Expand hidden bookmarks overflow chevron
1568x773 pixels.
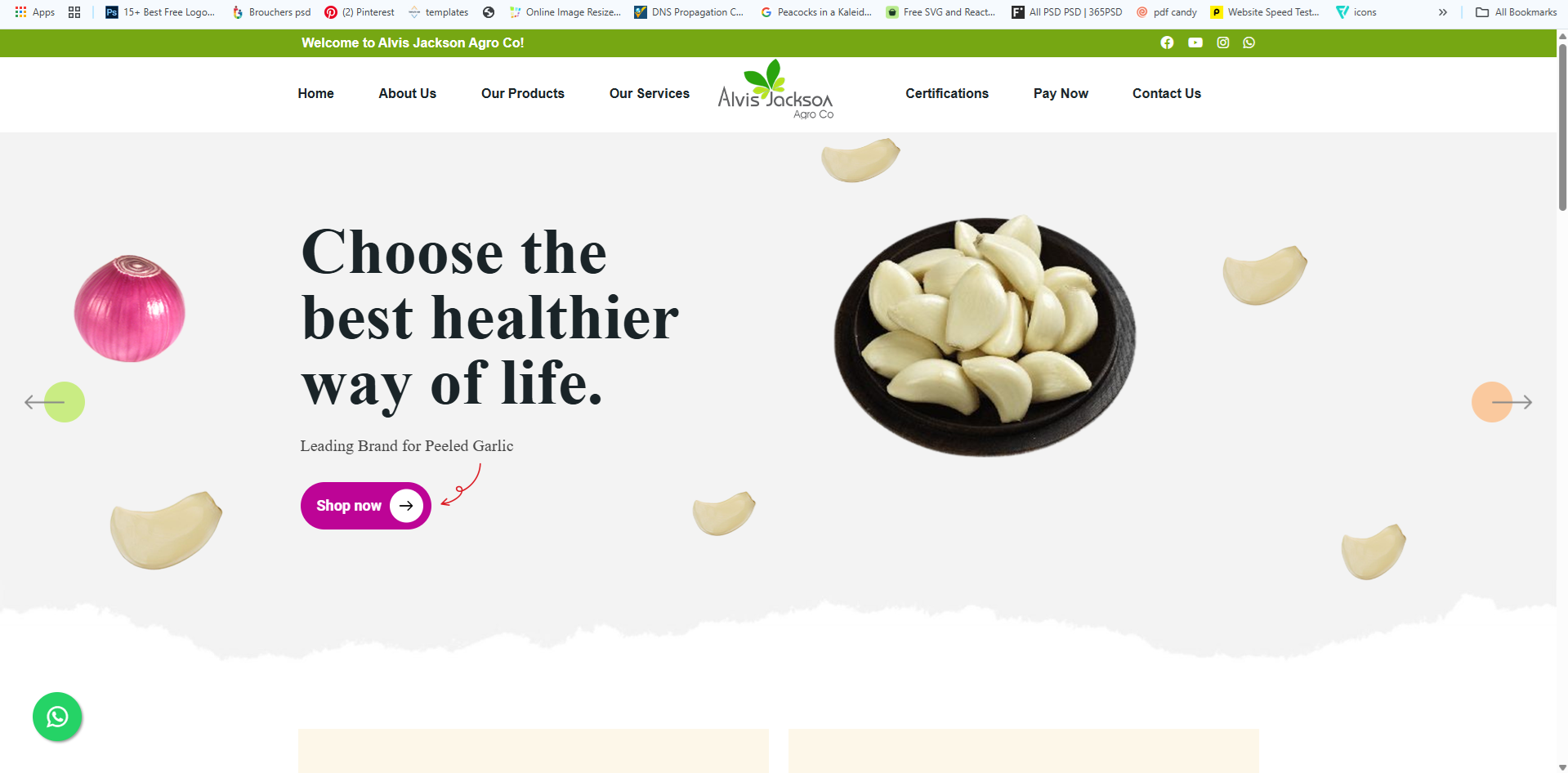point(1443,12)
